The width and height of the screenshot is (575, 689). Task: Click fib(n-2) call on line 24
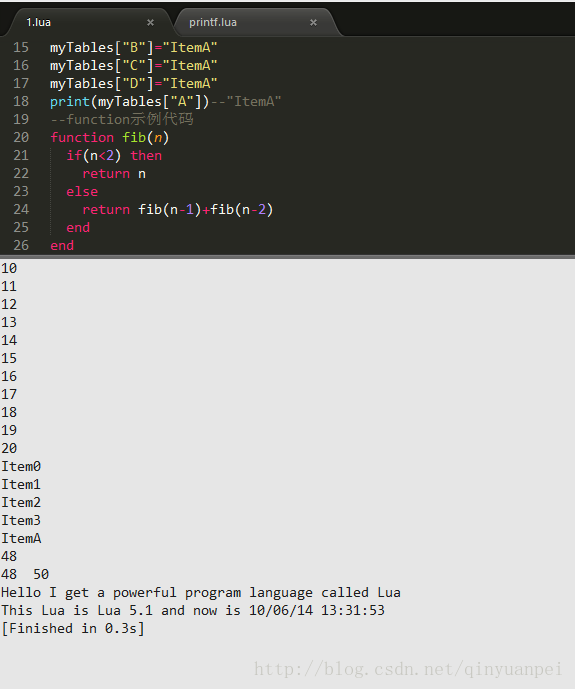(x=242, y=210)
